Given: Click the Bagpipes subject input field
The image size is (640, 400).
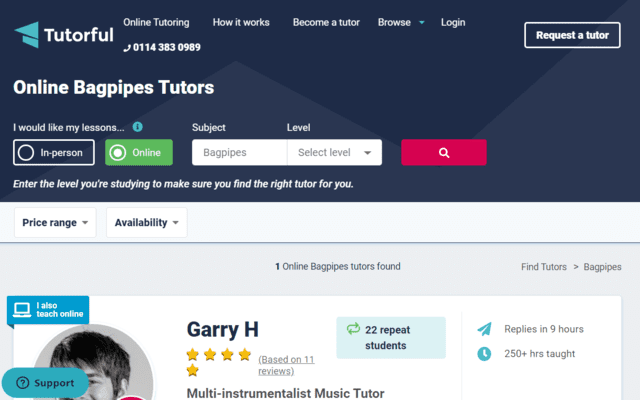Looking at the screenshot, I should coord(240,152).
